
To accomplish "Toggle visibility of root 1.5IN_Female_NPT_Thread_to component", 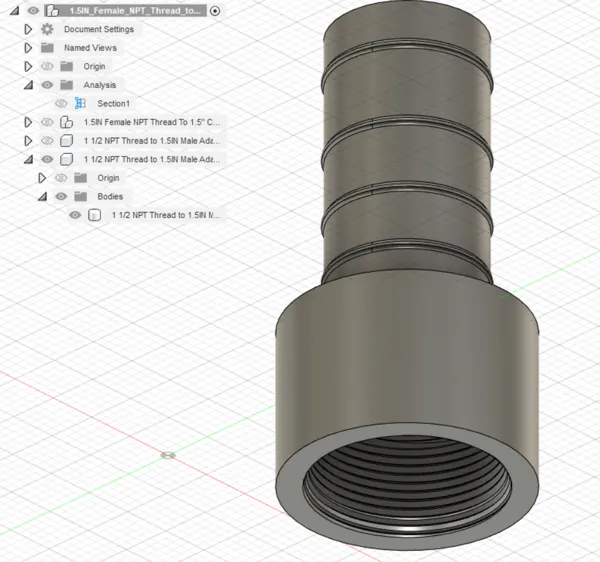I will [33, 11].
